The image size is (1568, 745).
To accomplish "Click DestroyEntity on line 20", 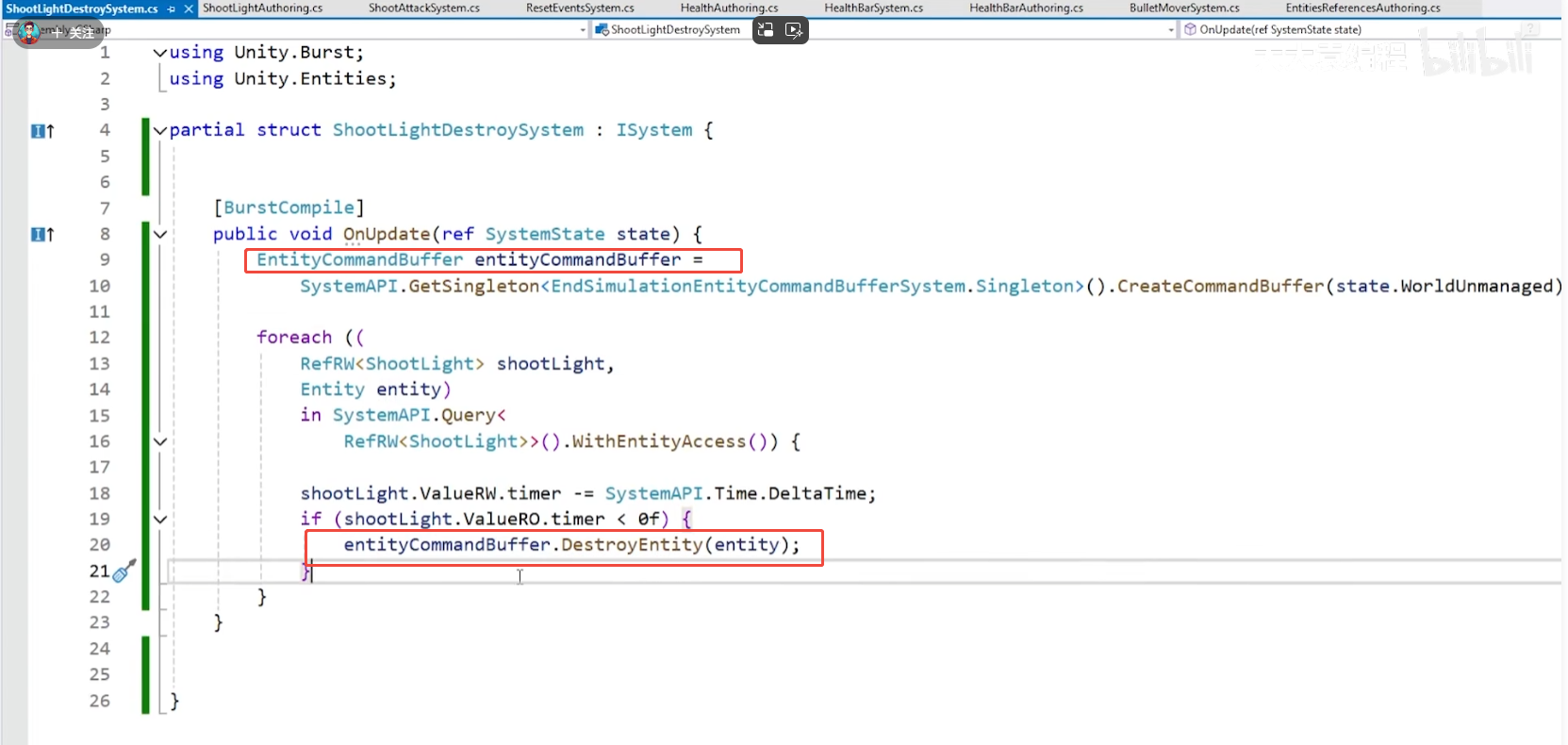I will pyautogui.click(x=632, y=545).
